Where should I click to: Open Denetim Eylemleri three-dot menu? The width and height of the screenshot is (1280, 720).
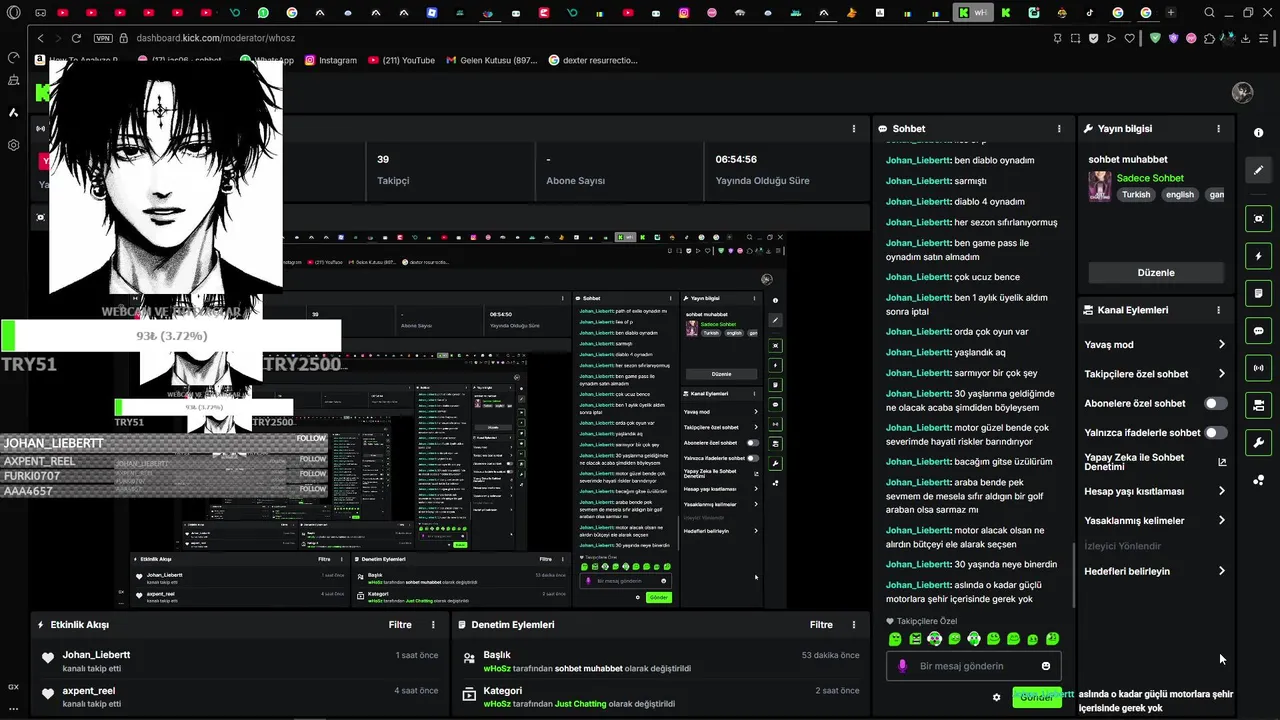[854, 625]
